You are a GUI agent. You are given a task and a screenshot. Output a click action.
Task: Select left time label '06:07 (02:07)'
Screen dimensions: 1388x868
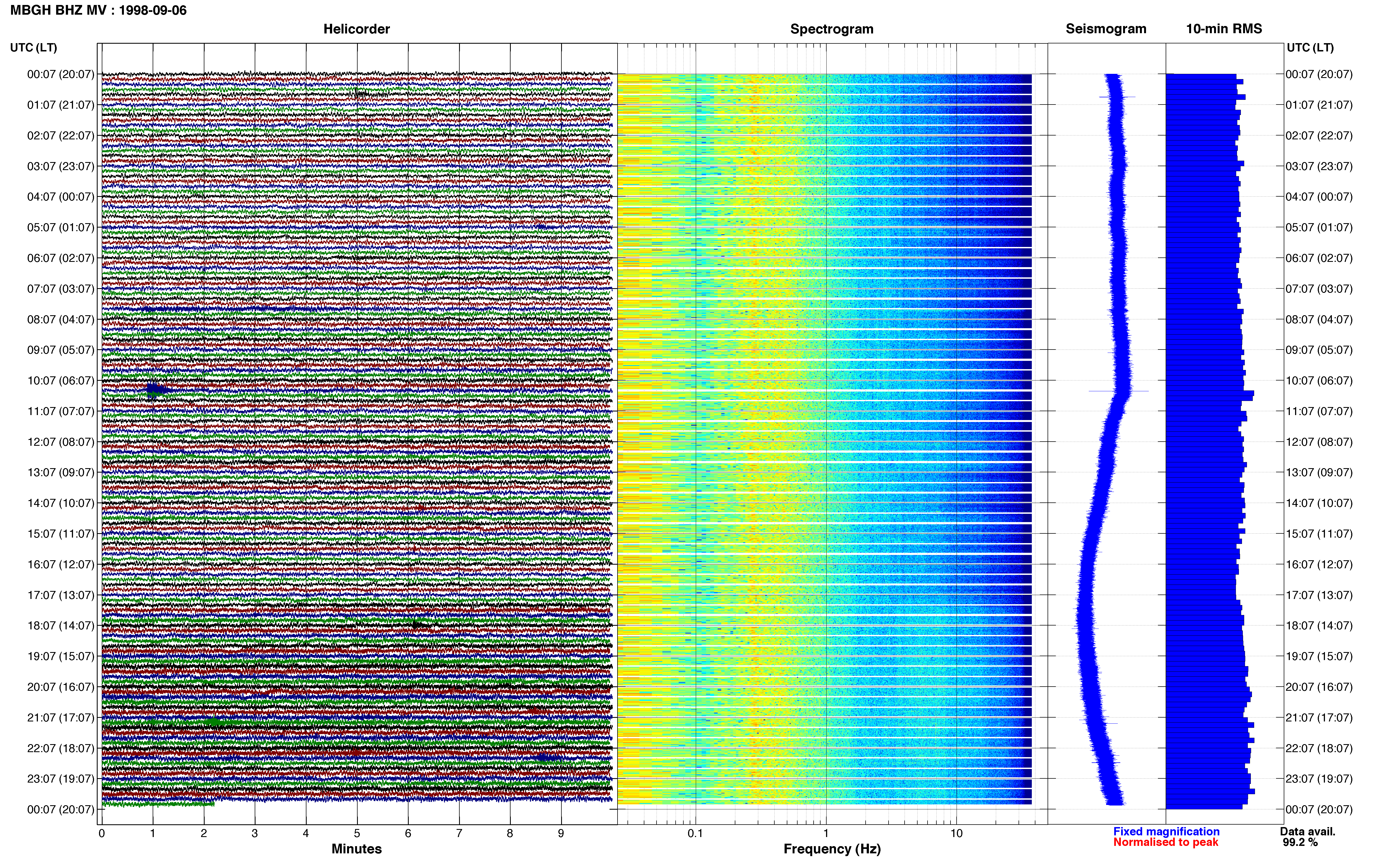(x=60, y=258)
